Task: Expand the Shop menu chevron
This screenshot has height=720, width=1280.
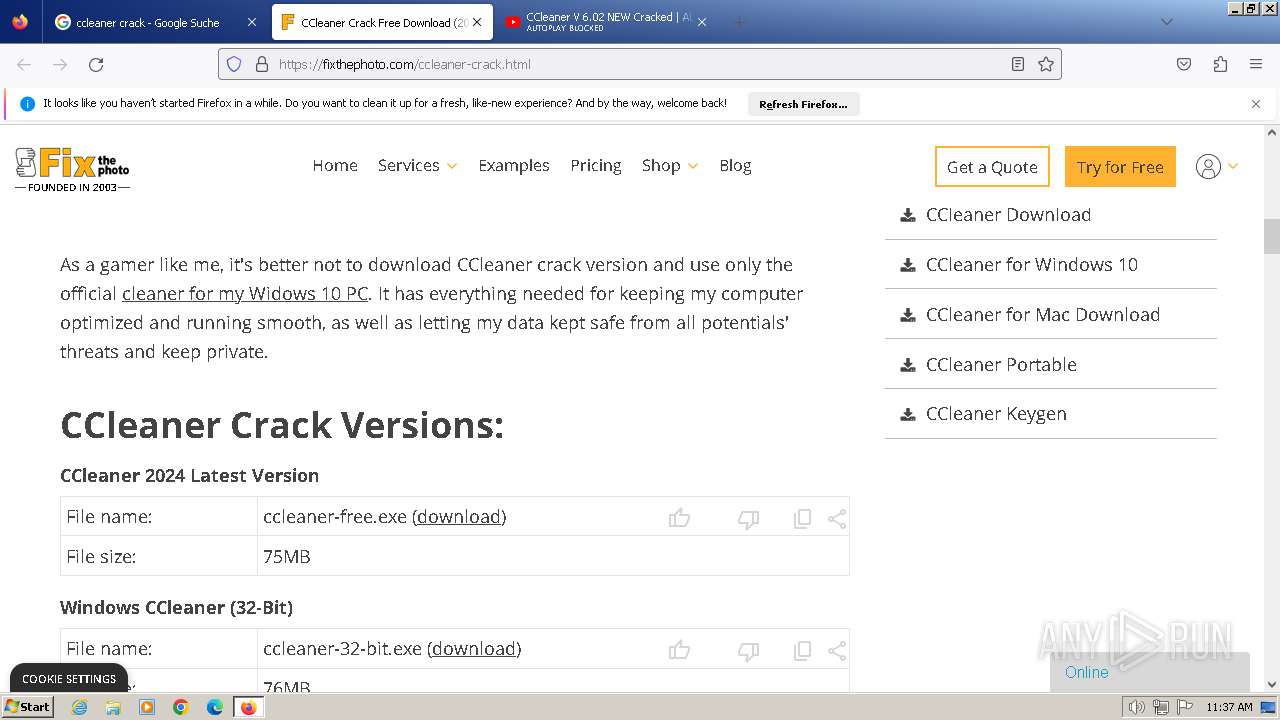Action: [x=693, y=166]
